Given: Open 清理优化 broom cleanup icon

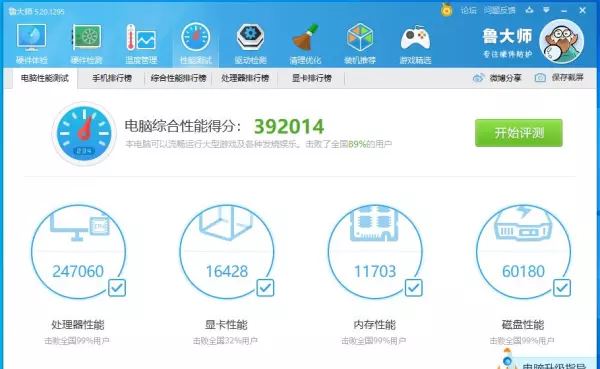Looking at the screenshot, I should click(305, 43).
